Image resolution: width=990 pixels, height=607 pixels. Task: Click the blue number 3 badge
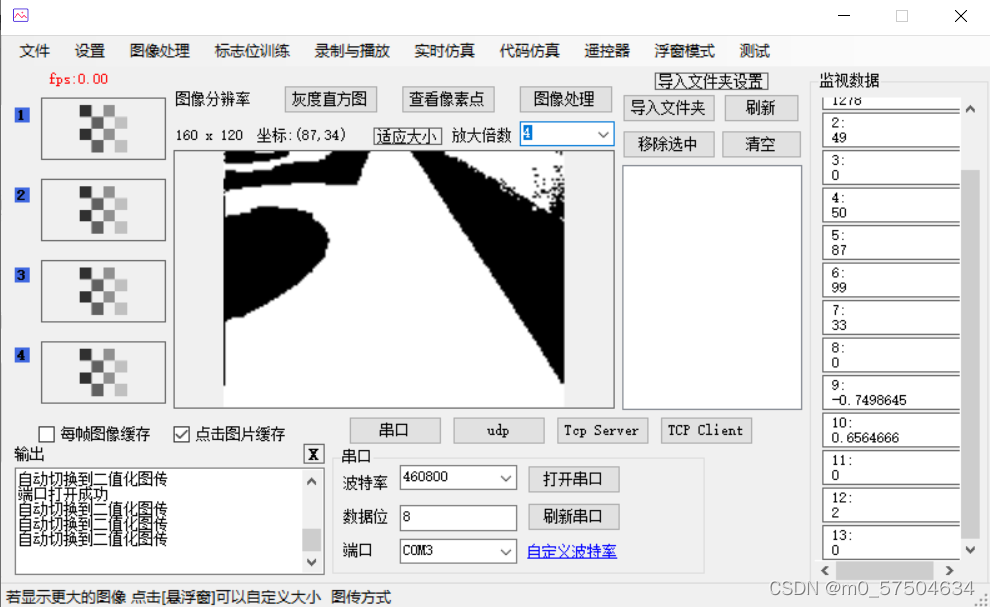(x=22, y=275)
